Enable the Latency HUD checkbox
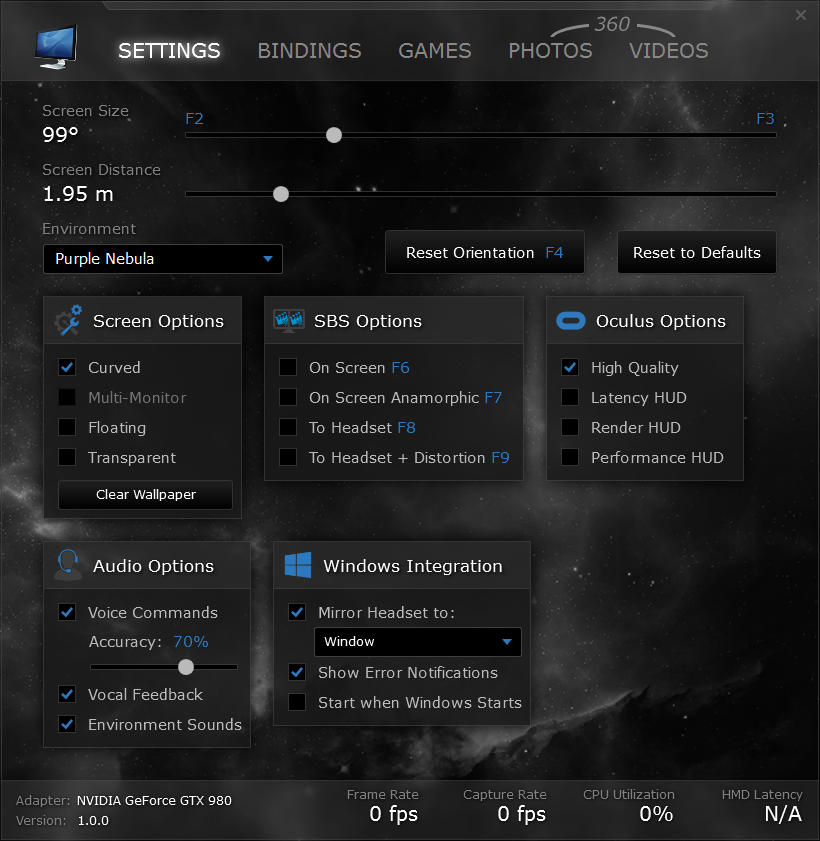This screenshot has width=820, height=841. click(570, 397)
